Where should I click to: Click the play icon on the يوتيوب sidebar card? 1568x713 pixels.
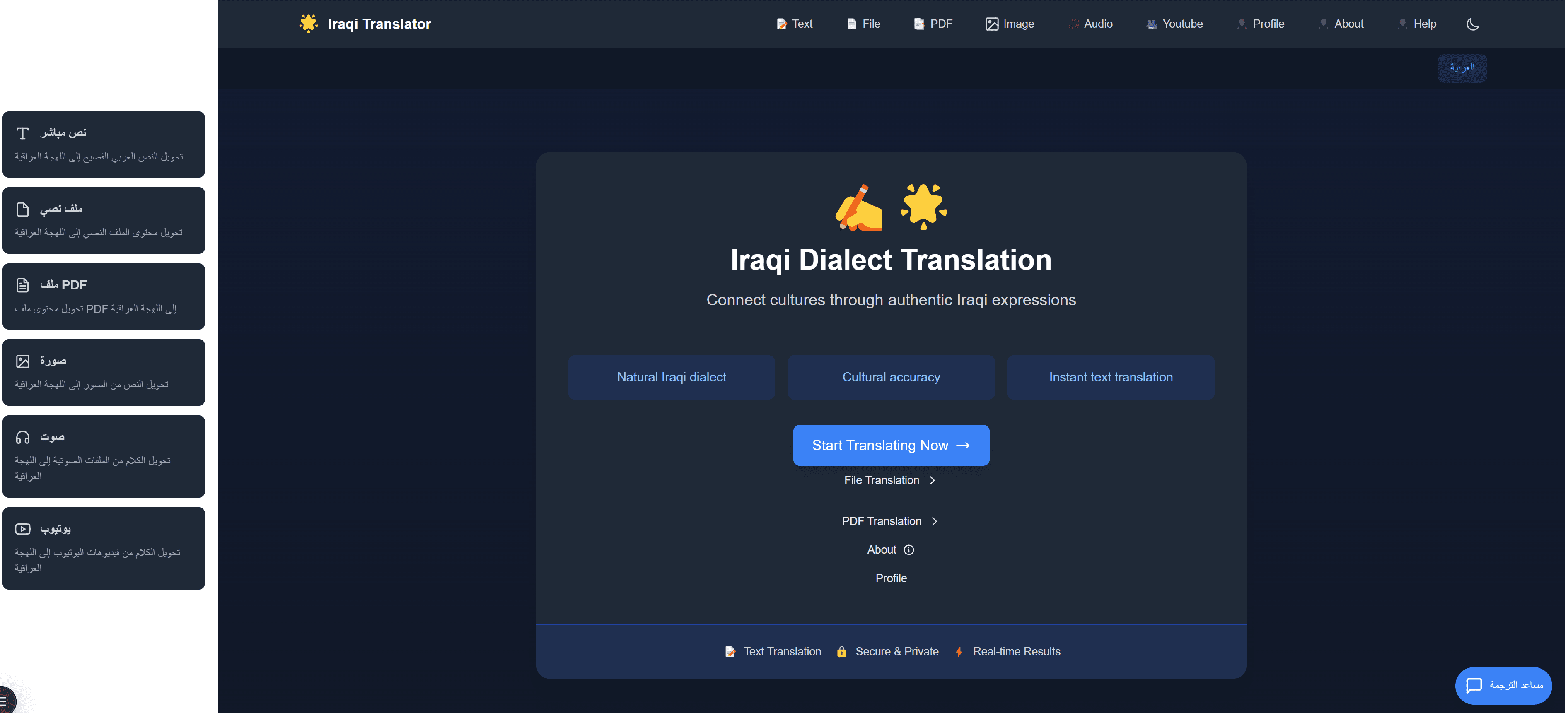pos(23,528)
